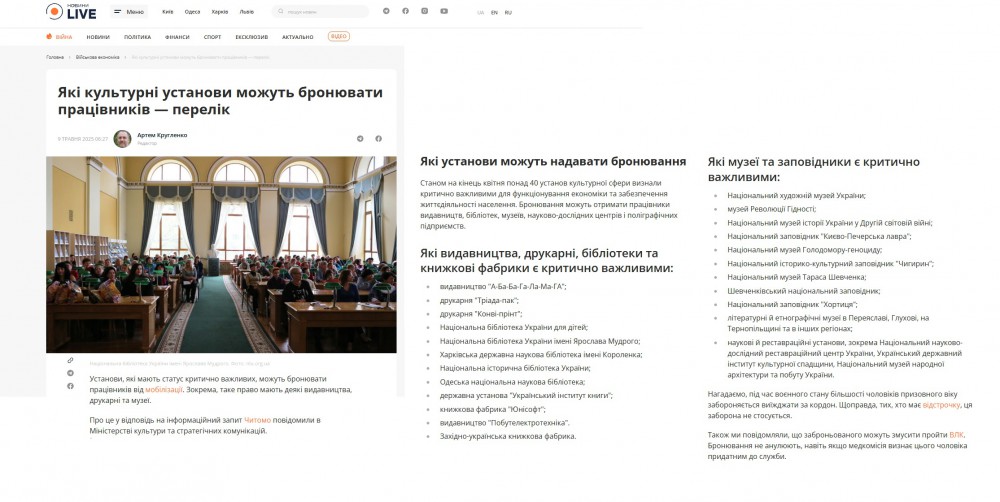Copy article link icon below the photo

70,360
